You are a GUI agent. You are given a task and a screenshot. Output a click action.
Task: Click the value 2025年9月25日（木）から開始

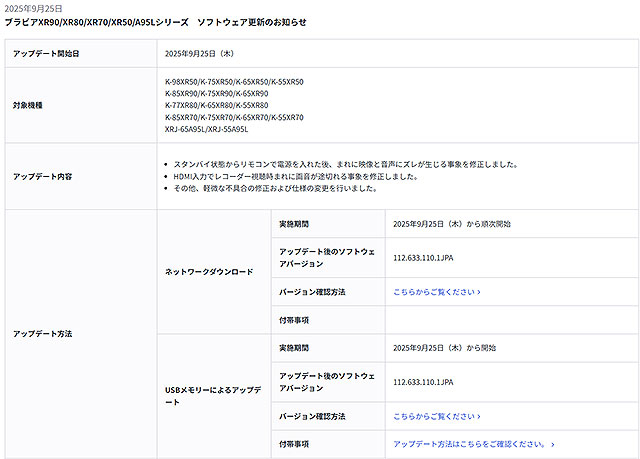click(x=444, y=348)
